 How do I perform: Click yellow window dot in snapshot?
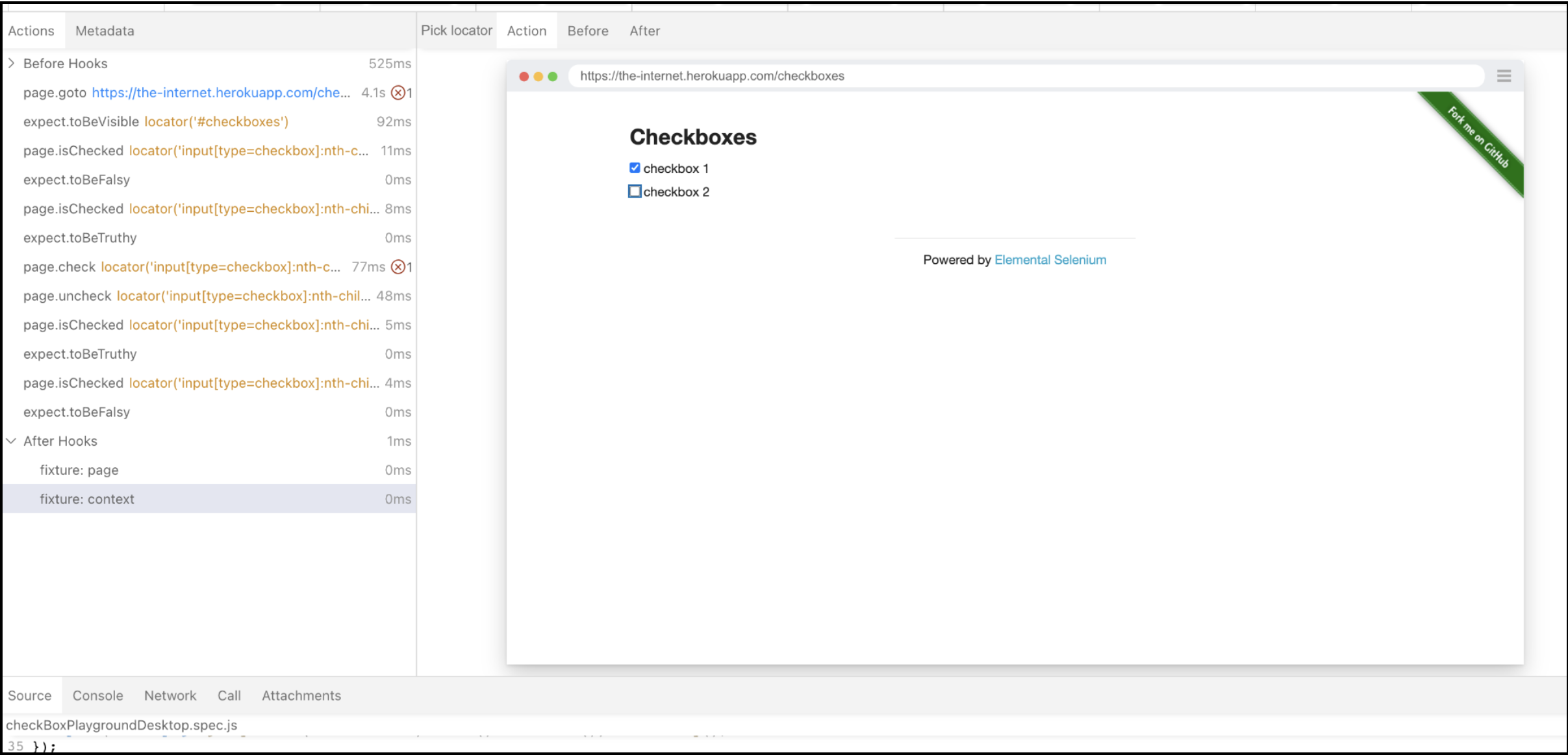coord(538,77)
